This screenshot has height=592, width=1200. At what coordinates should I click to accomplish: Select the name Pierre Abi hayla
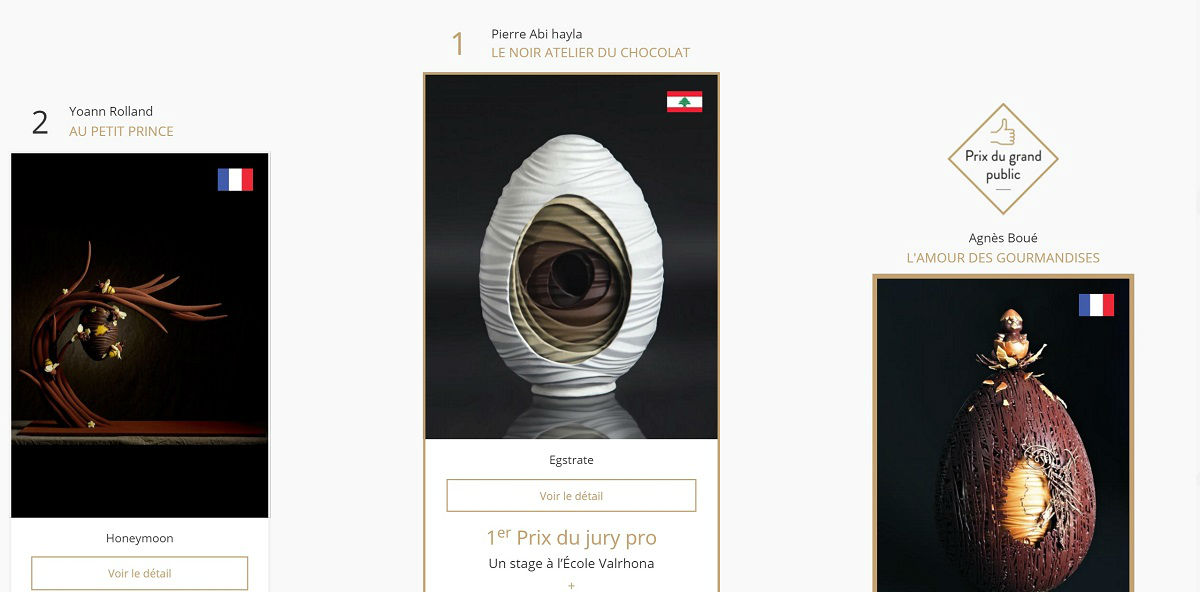coord(537,34)
